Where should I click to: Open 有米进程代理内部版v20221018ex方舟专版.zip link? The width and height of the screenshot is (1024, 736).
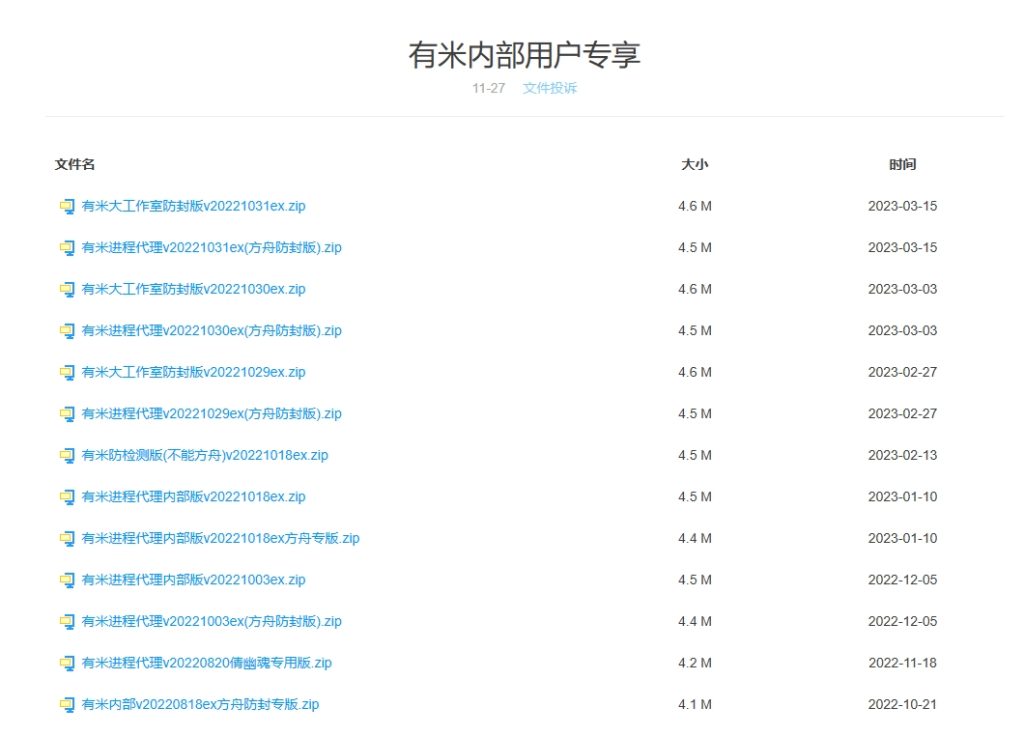pos(221,538)
